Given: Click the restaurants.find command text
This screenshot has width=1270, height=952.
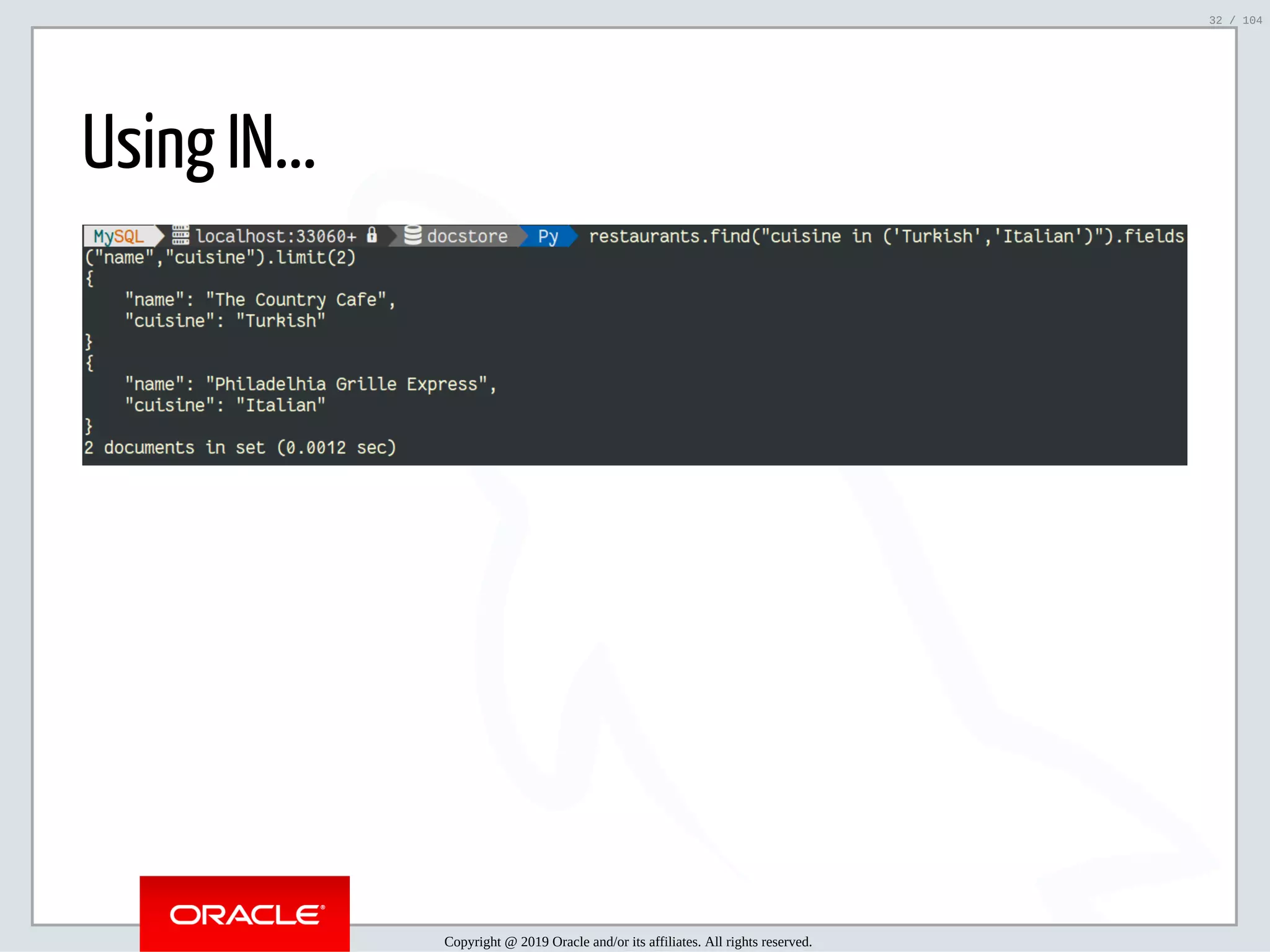Looking at the screenshot, I should point(670,236).
